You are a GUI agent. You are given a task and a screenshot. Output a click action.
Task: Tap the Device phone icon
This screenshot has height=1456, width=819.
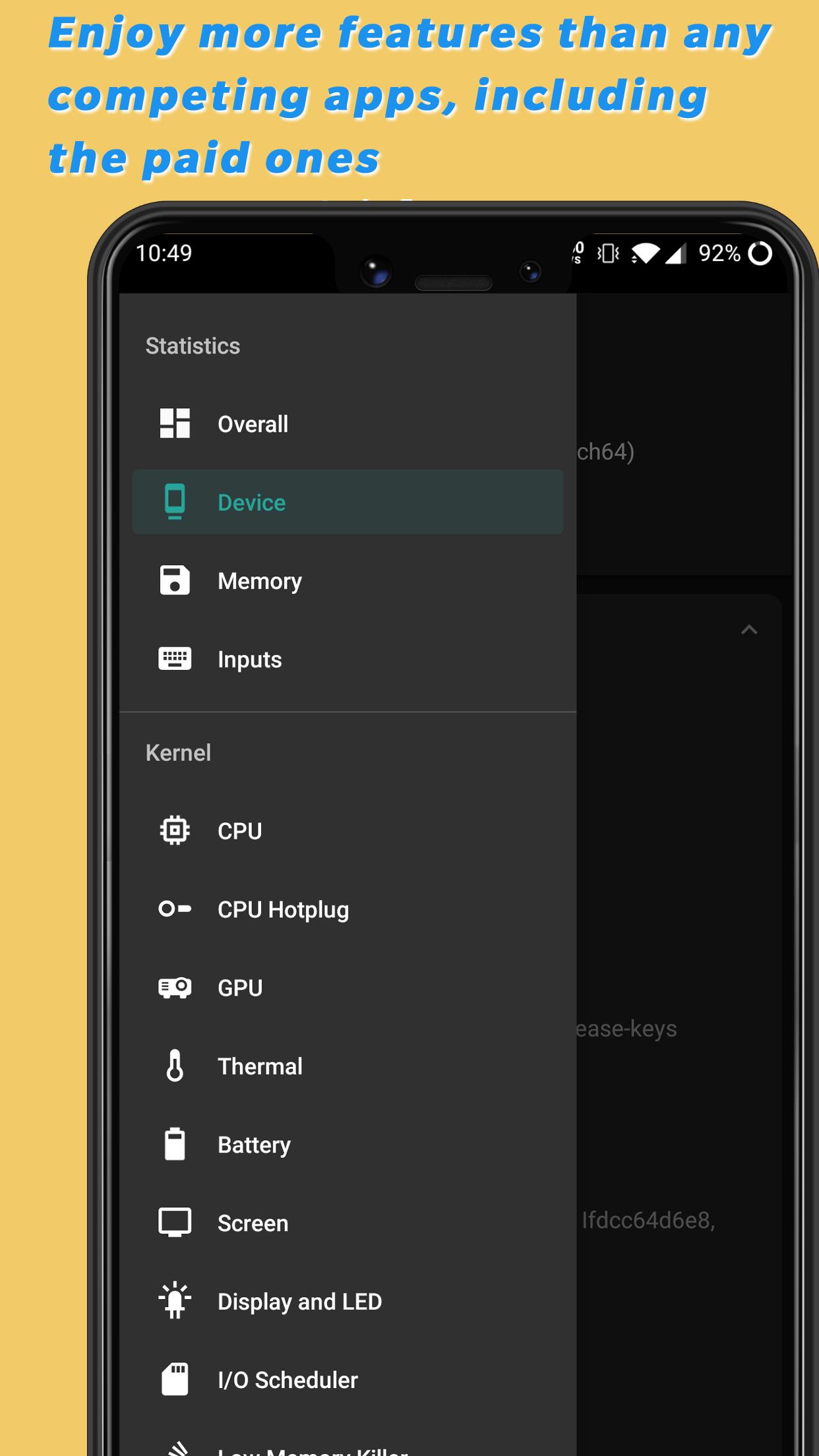(175, 502)
